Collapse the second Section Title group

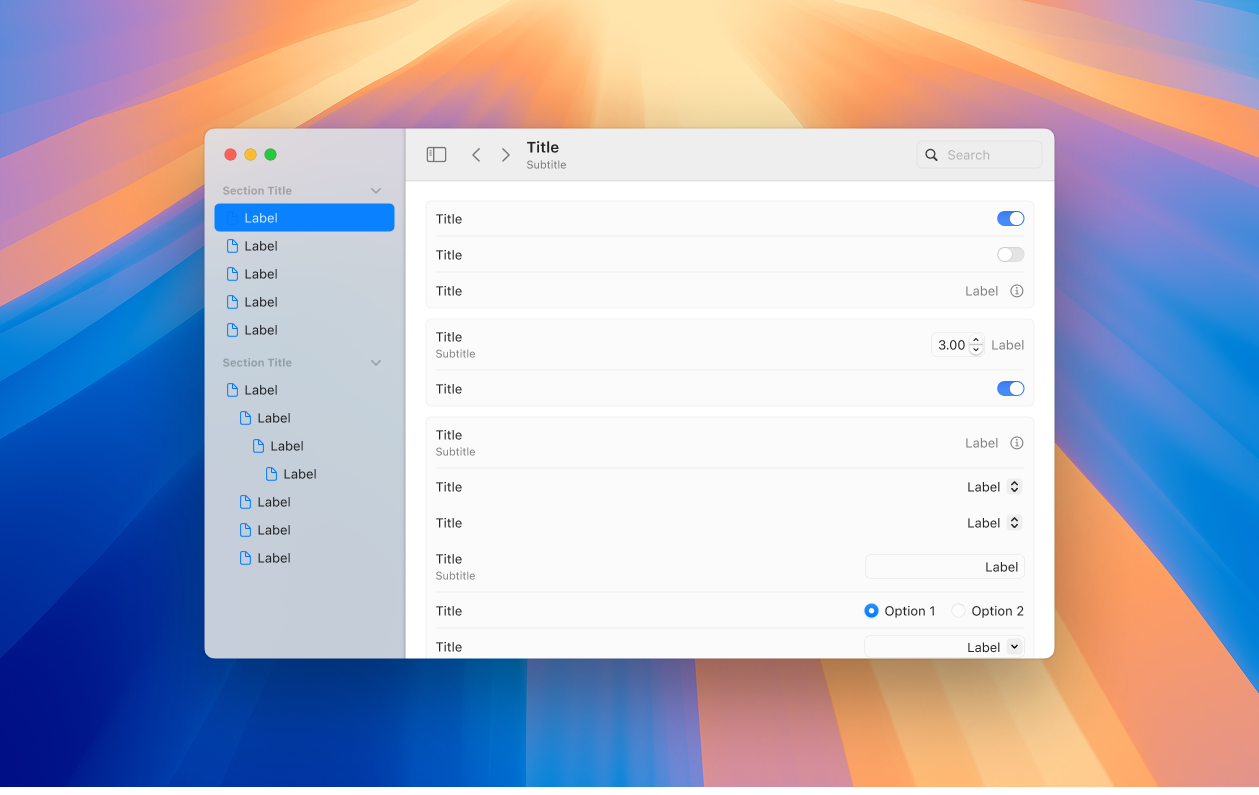[376, 362]
